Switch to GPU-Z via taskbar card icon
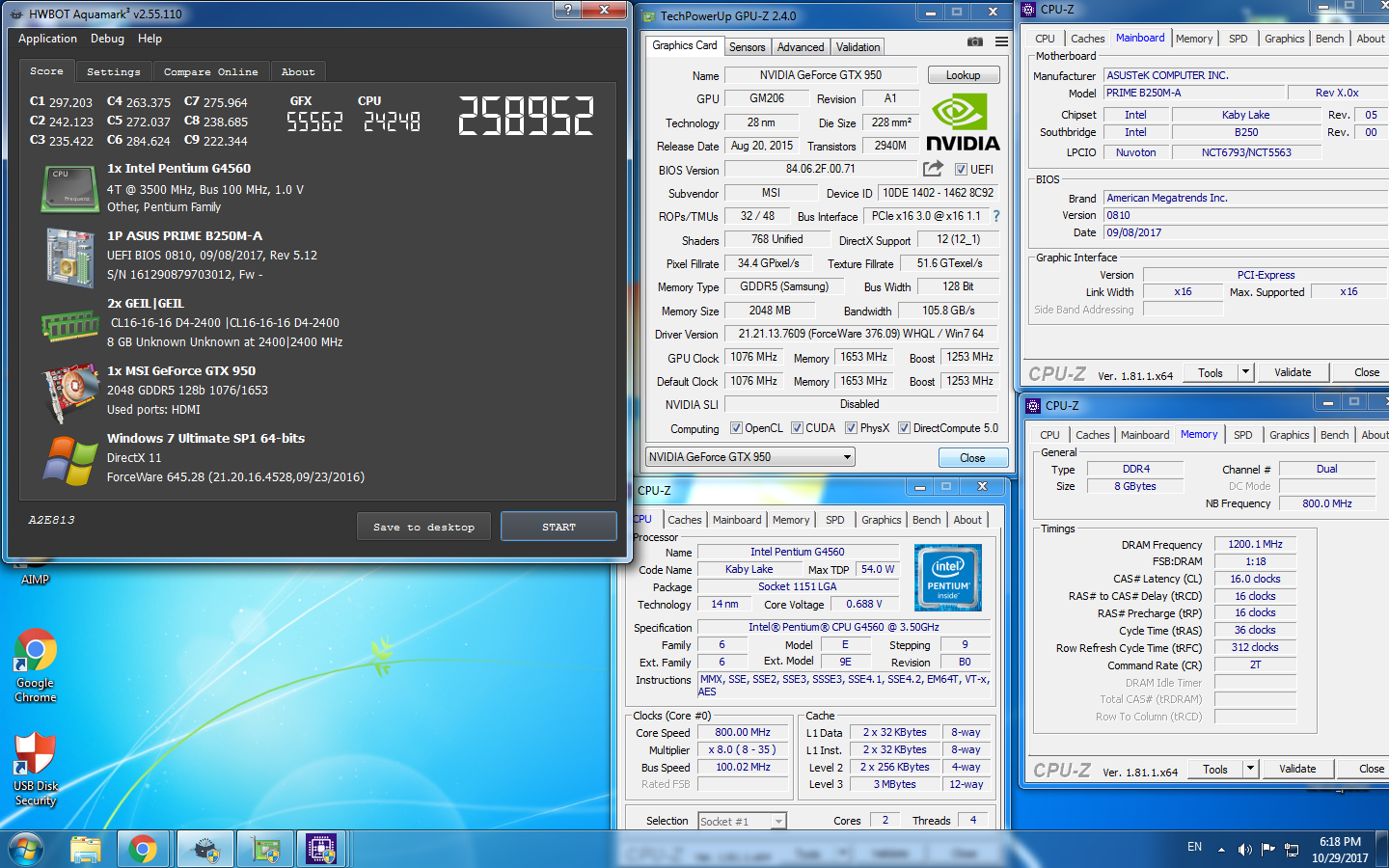This screenshot has height=868, width=1389. 264,850
